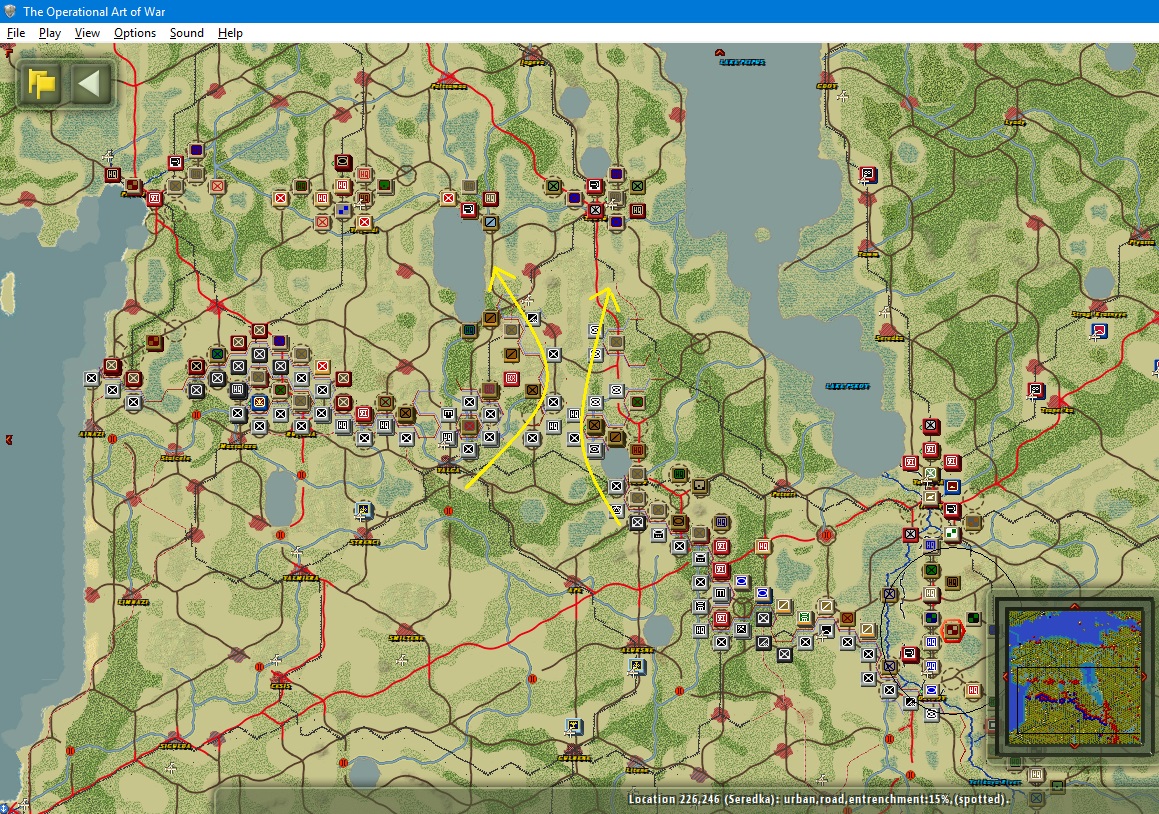The height and width of the screenshot is (814, 1159).
Task: Select the unit counter at Strenci
Action: click(x=363, y=510)
